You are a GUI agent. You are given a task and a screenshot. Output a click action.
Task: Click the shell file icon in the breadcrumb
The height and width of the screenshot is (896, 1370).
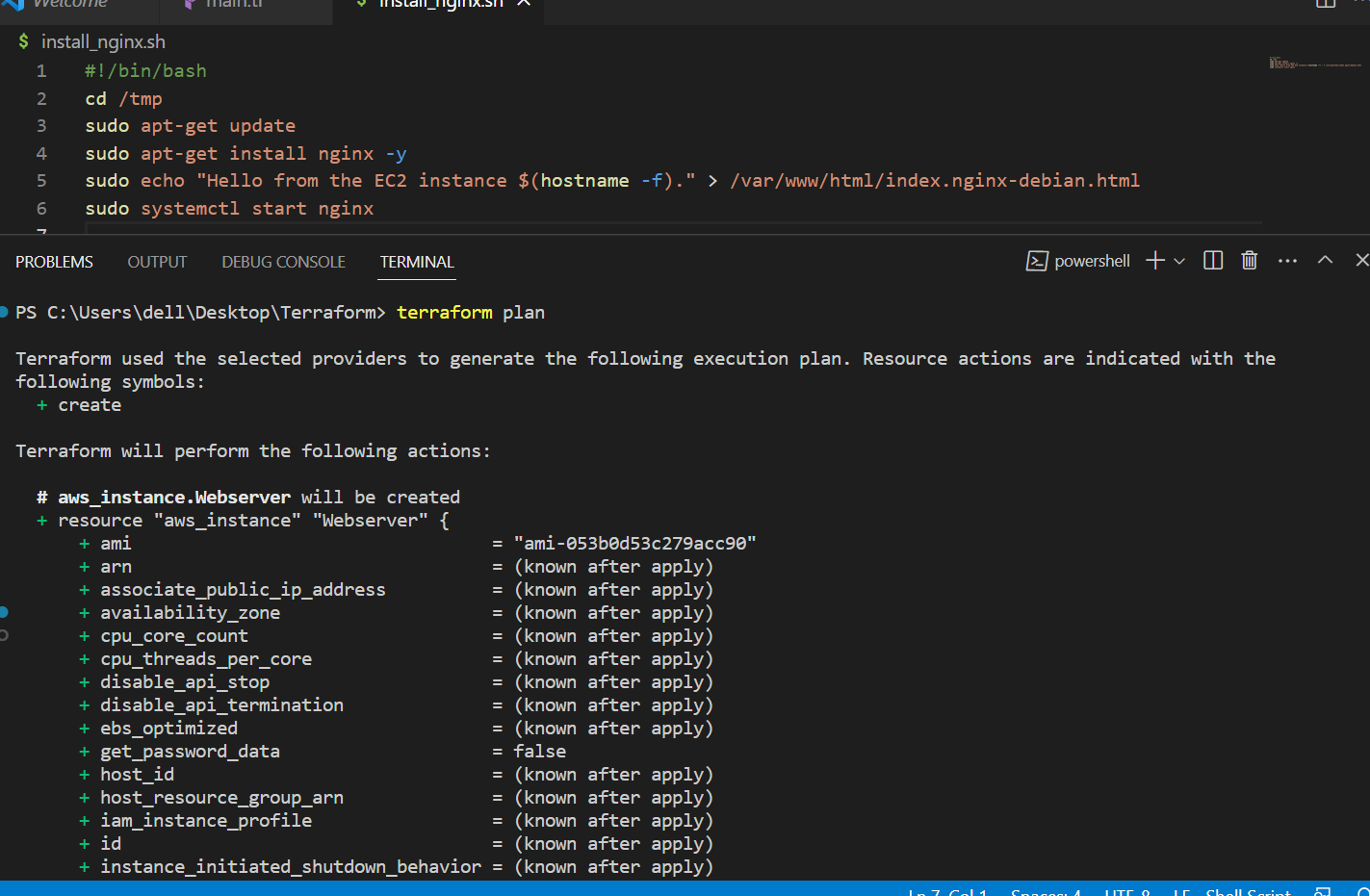pos(23,41)
